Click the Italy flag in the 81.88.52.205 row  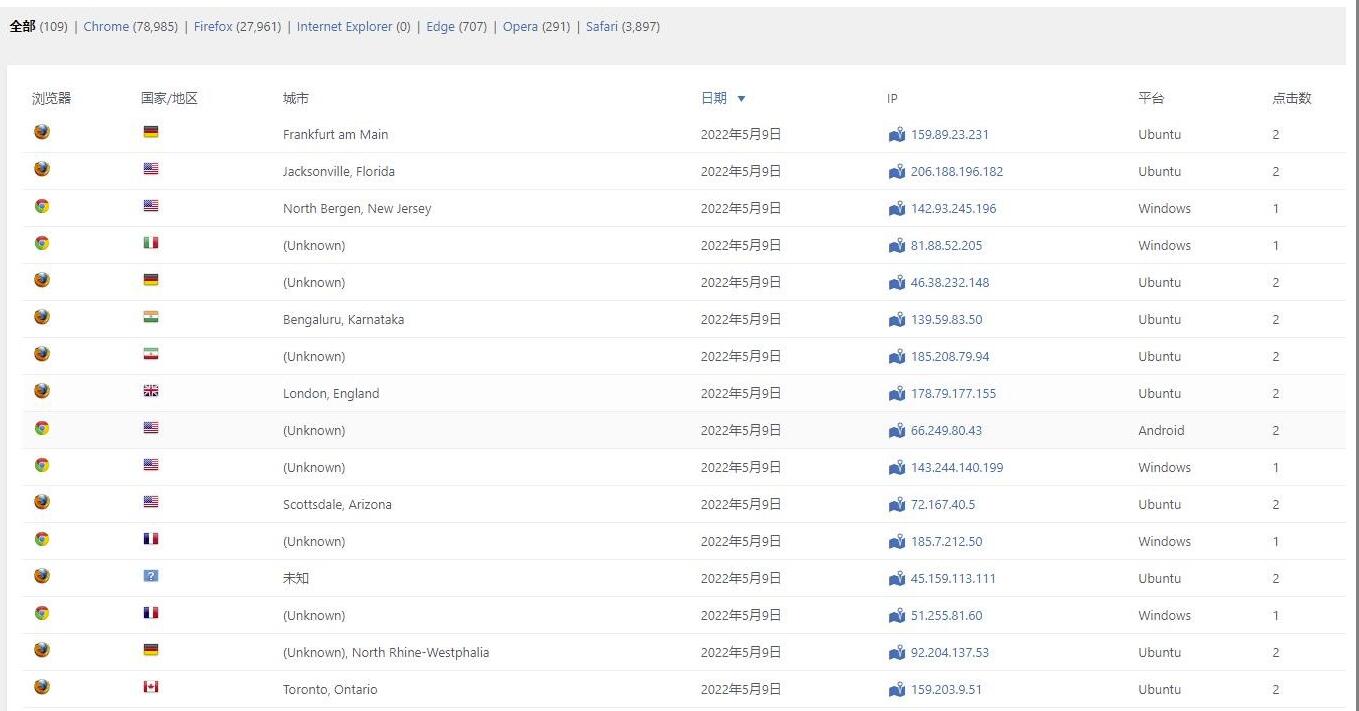(151, 243)
